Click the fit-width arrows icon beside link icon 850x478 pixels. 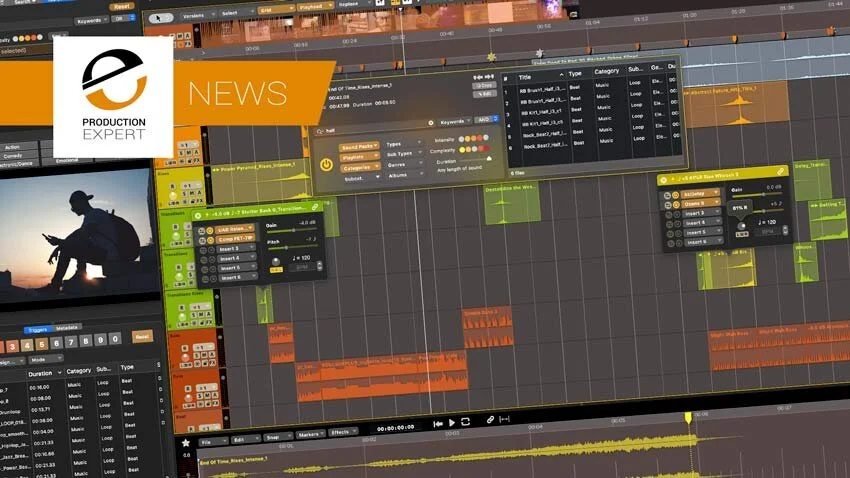pos(504,418)
